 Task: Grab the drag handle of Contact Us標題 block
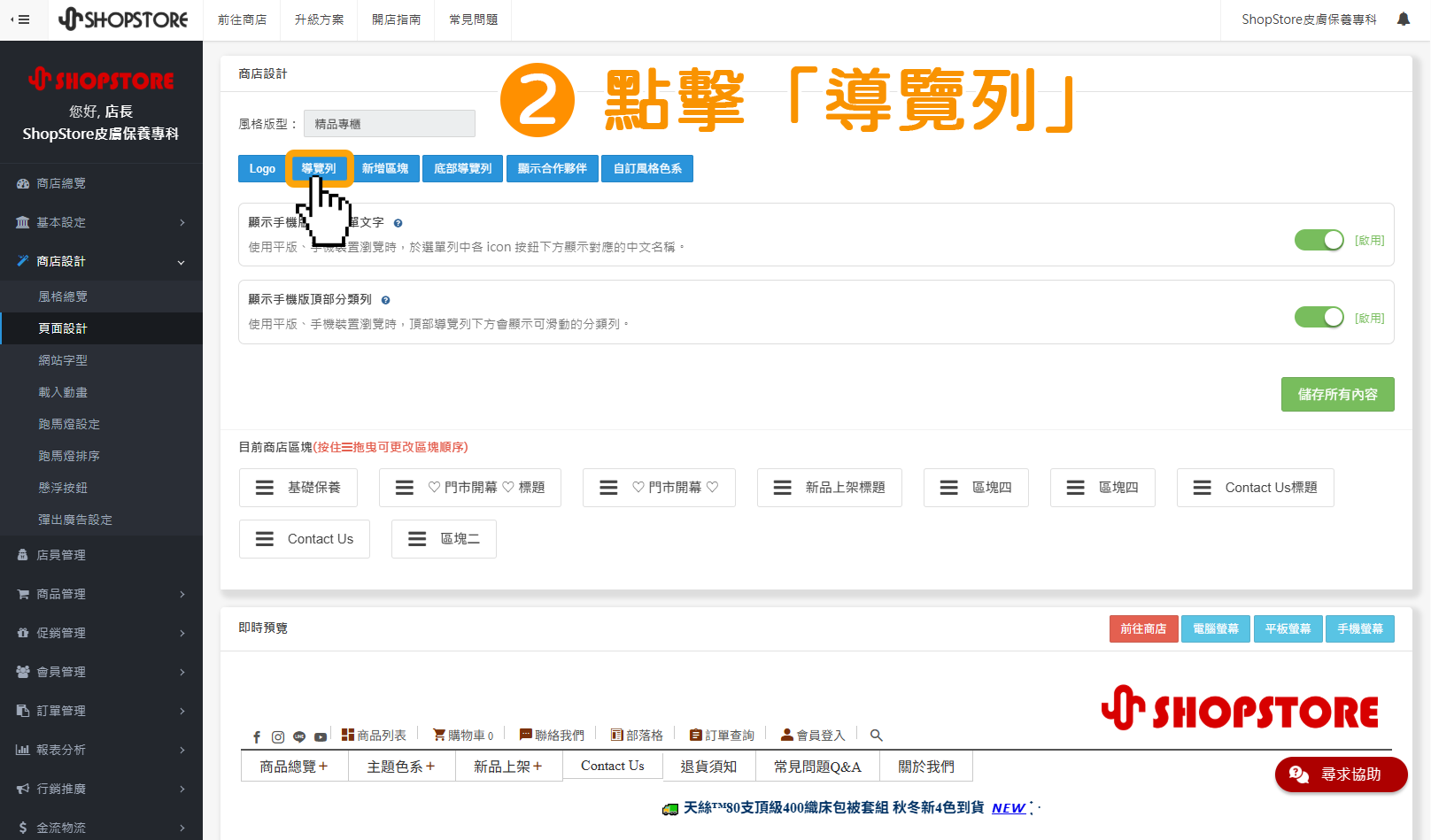point(1203,488)
